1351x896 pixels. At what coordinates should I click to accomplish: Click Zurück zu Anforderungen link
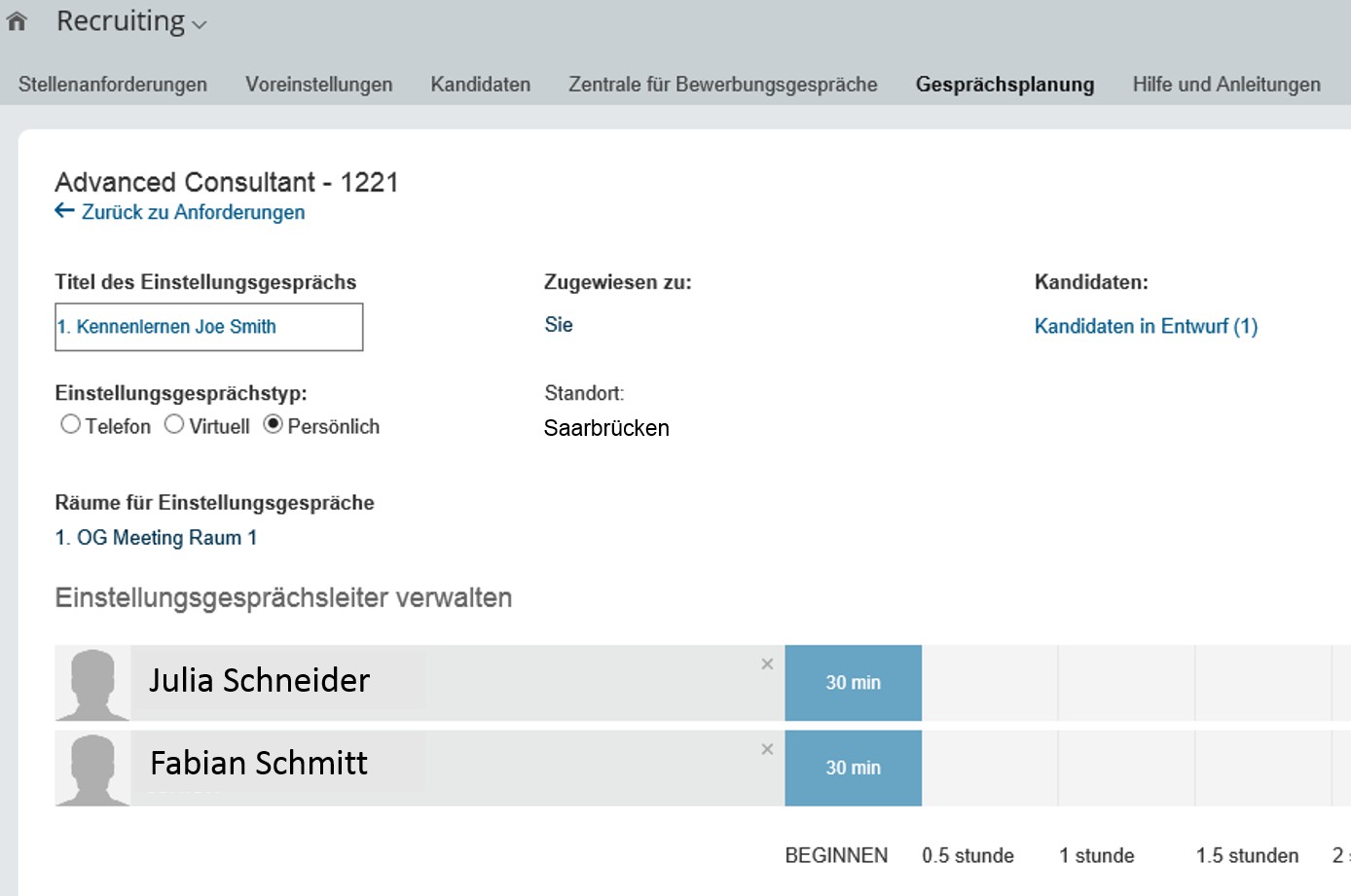tap(193, 212)
